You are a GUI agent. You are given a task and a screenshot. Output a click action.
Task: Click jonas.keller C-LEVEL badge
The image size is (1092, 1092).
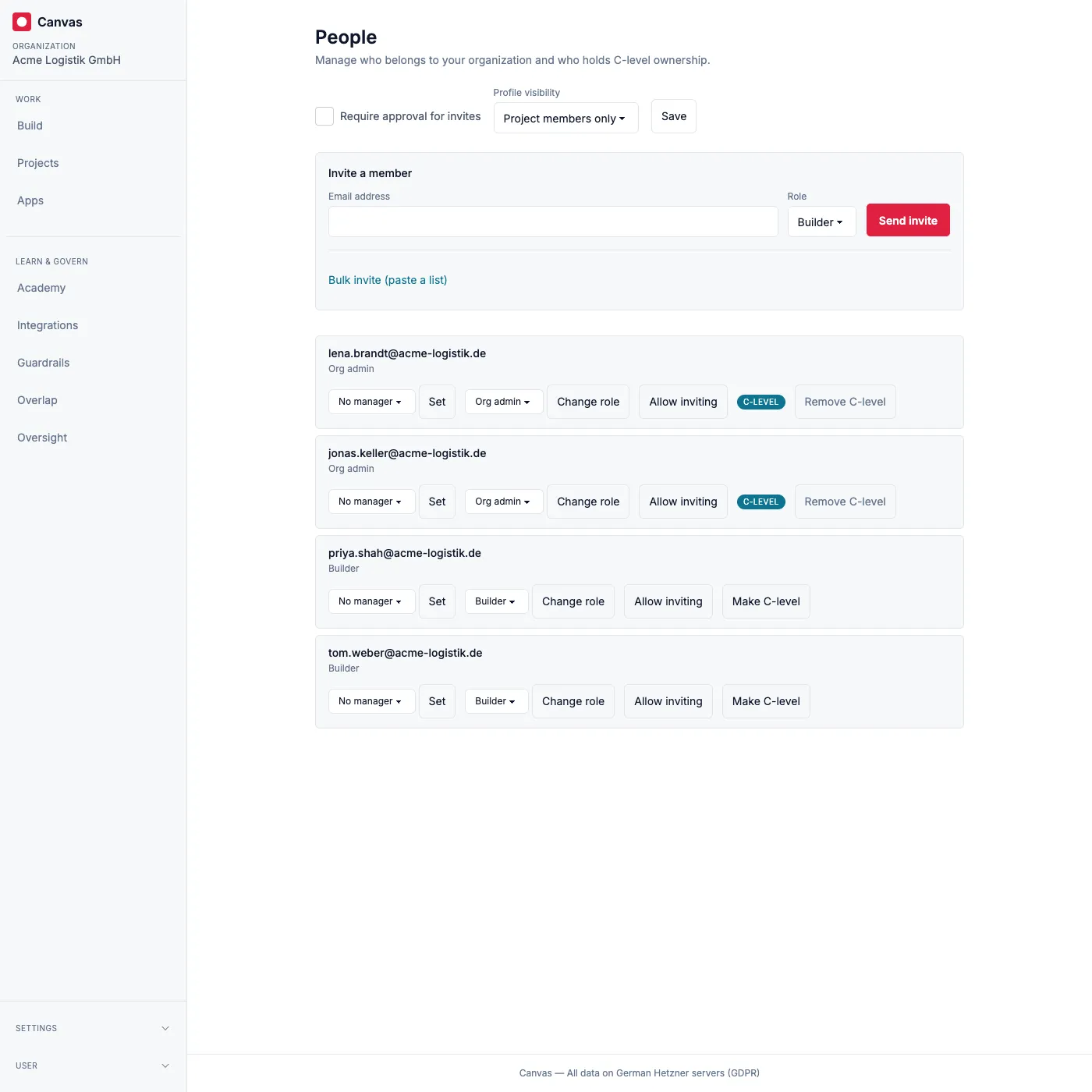pyautogui.click(x=760, y=502)
